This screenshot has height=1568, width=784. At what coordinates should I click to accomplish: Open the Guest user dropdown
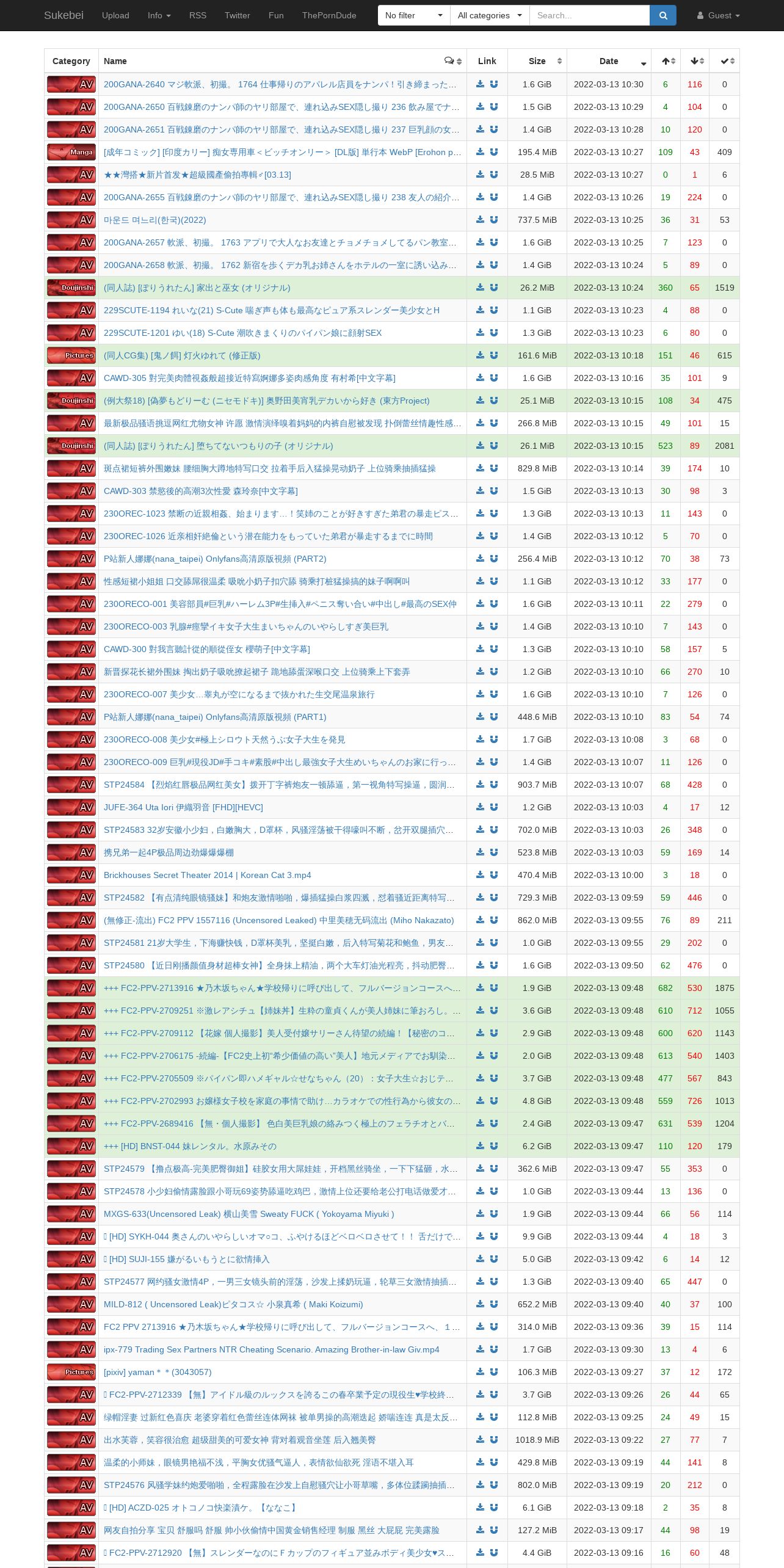(x=719, y=15)
